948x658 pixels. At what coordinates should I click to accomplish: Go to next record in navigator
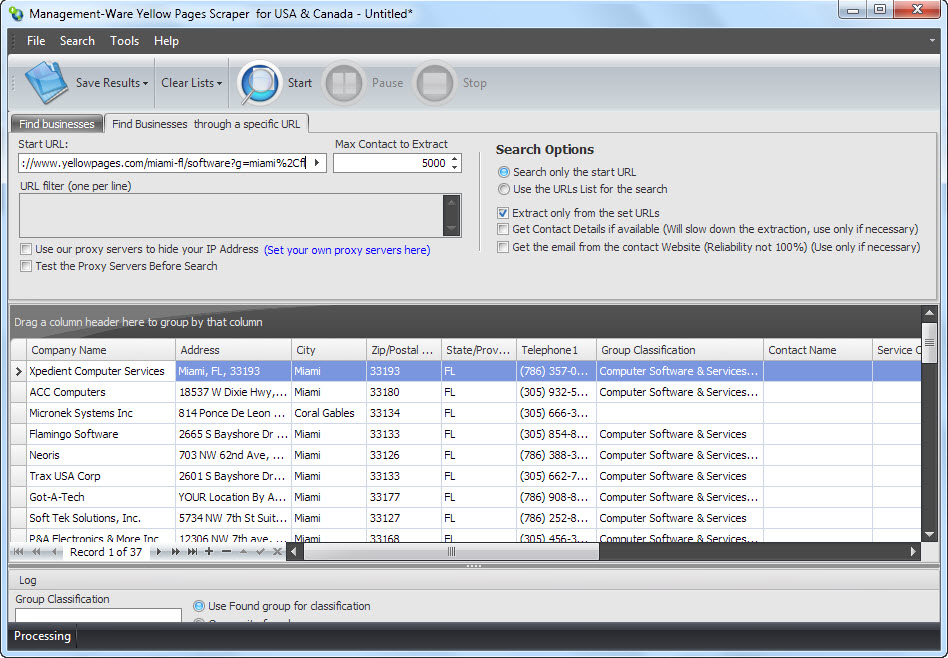point(158,552)
